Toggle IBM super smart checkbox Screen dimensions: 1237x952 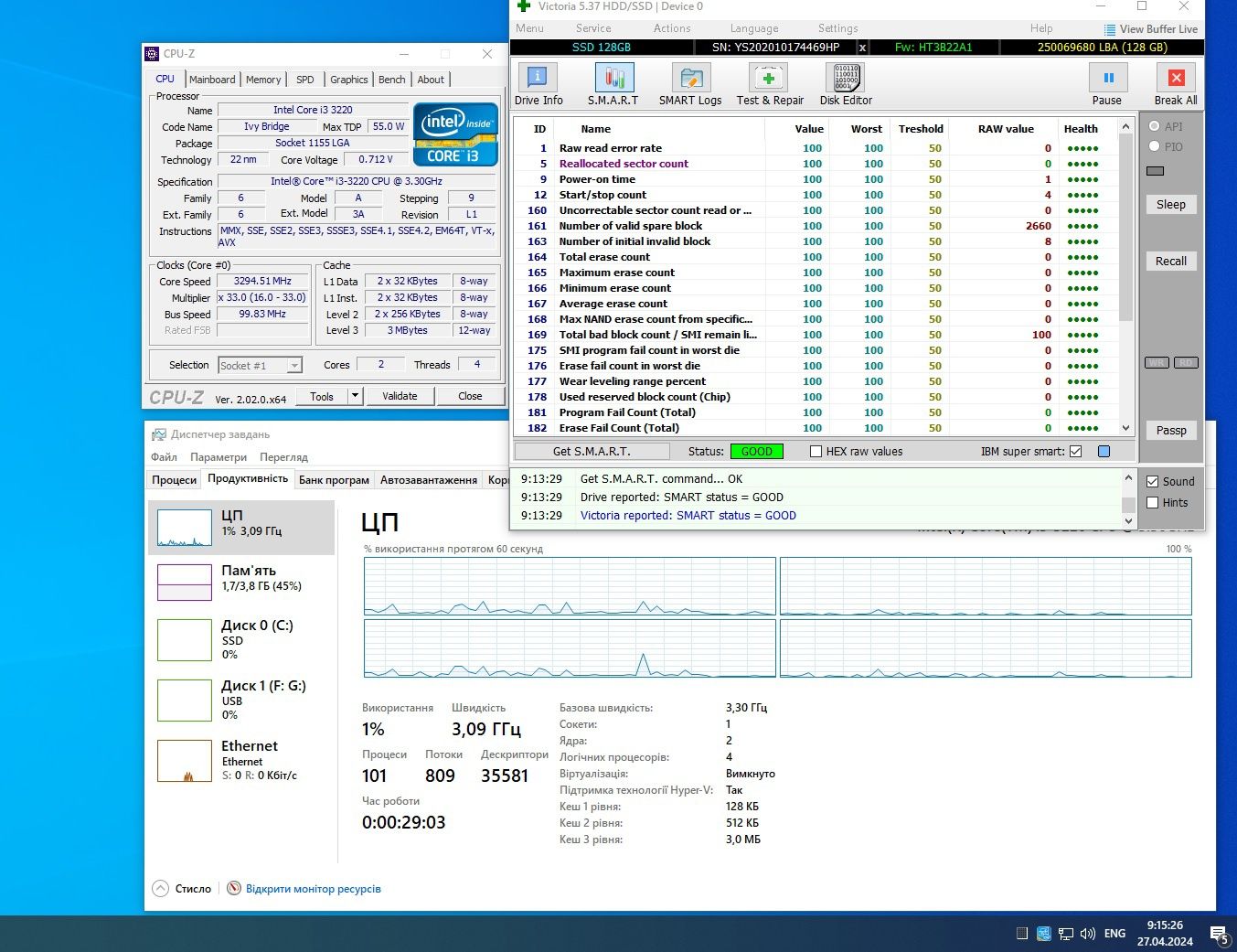1075,451
